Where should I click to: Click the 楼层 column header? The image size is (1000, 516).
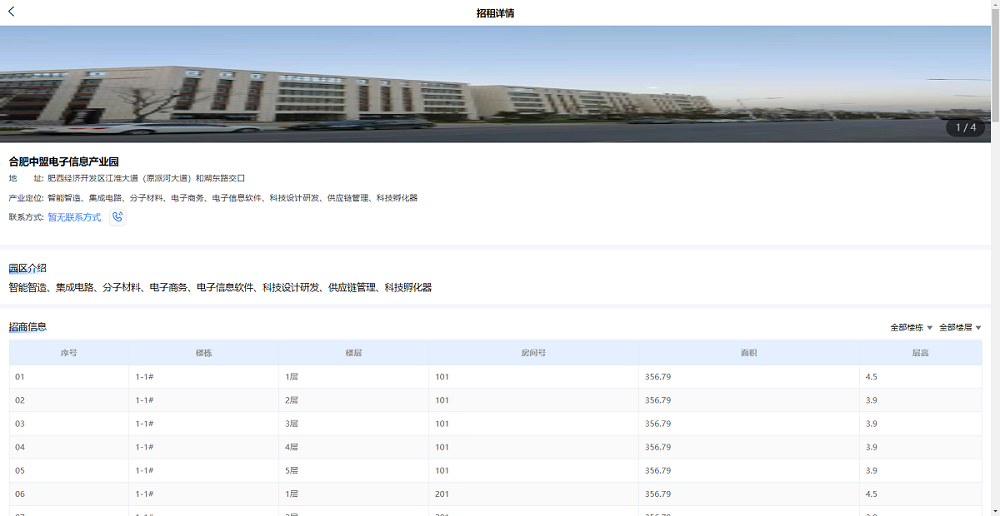tap(353, 353)
